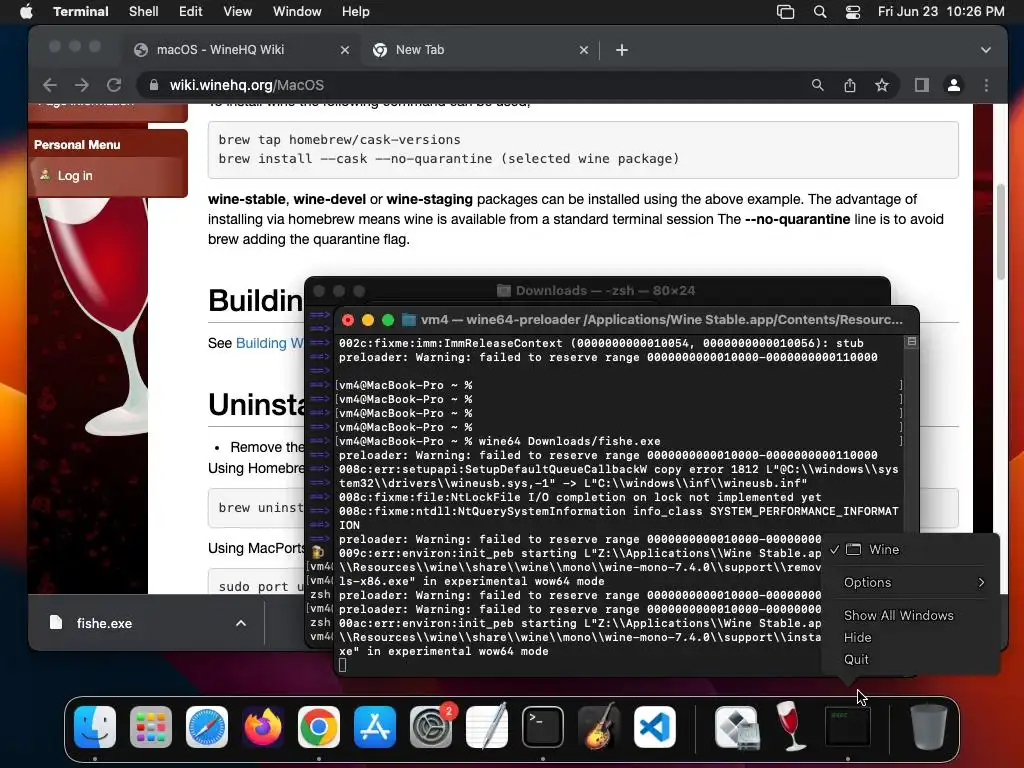The width and height of the screenshot is (1024, 768).
Task: Click the Personal Menu heading
Action: tap(77, 145)
